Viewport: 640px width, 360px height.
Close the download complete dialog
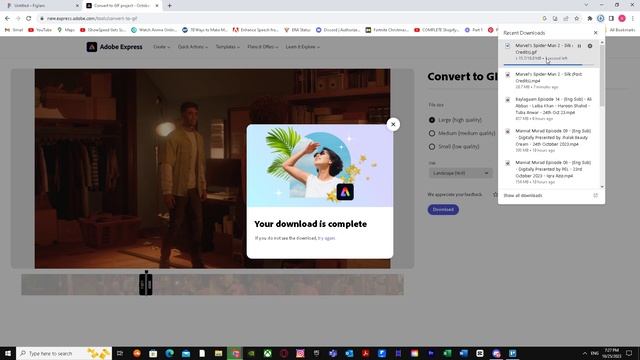393,124
